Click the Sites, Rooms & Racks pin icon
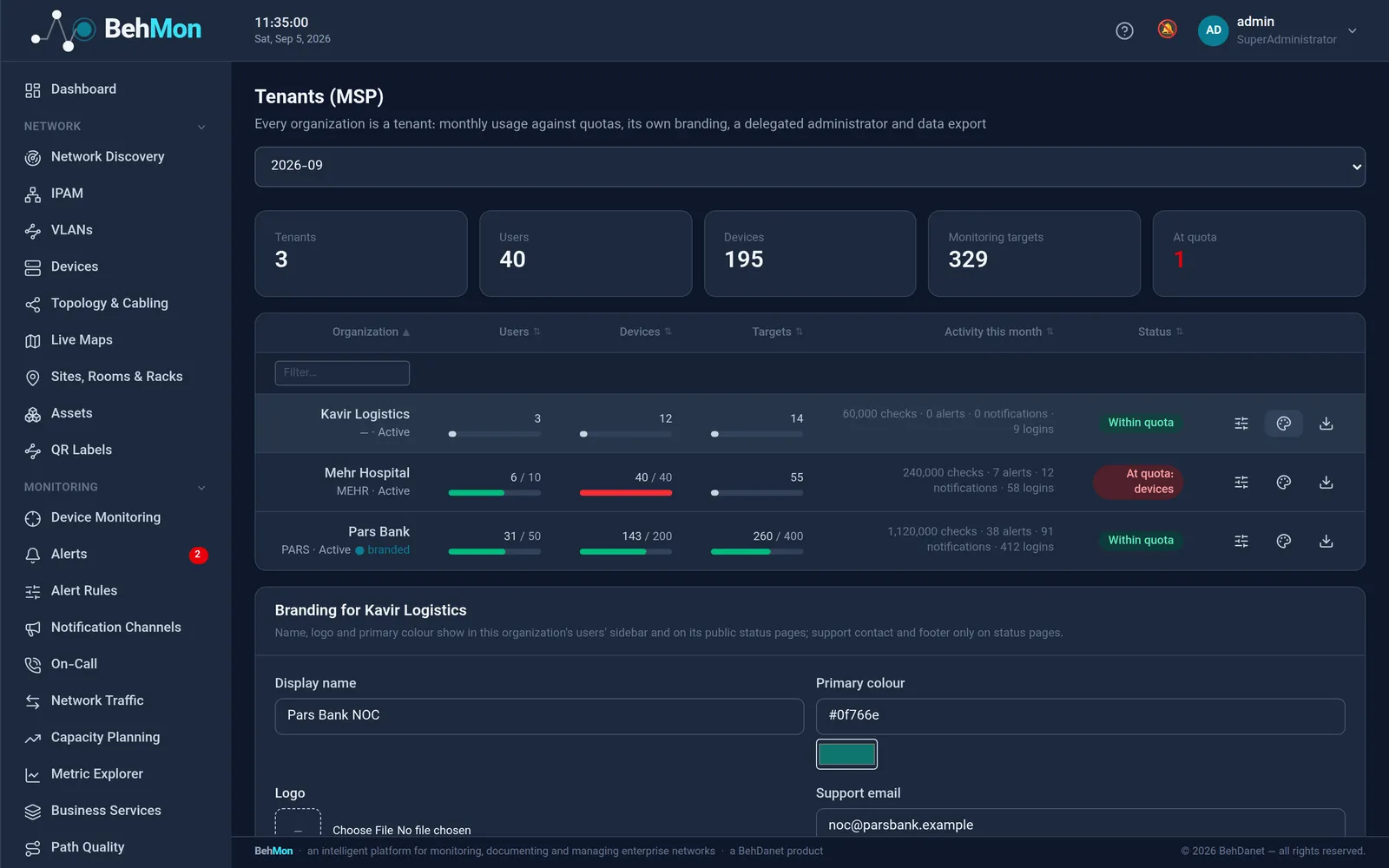 (x=33, y=378)
